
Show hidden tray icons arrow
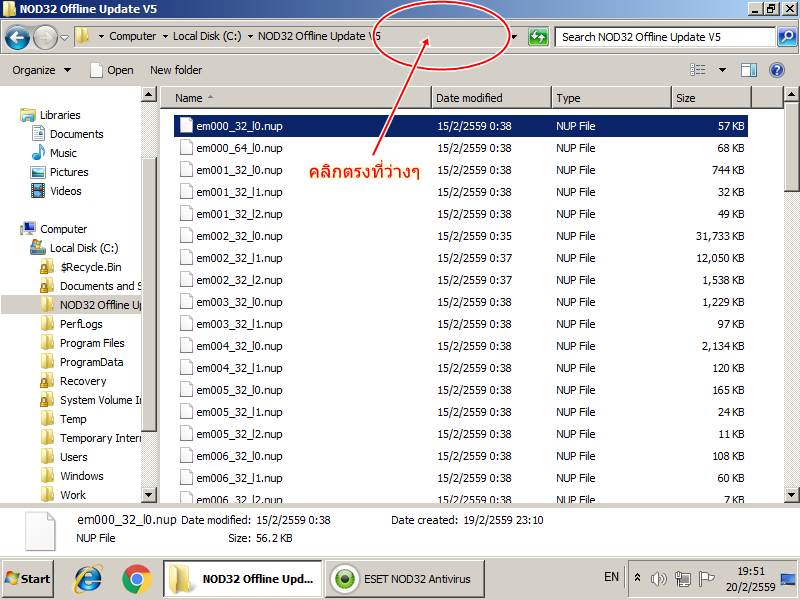[637, 578]
